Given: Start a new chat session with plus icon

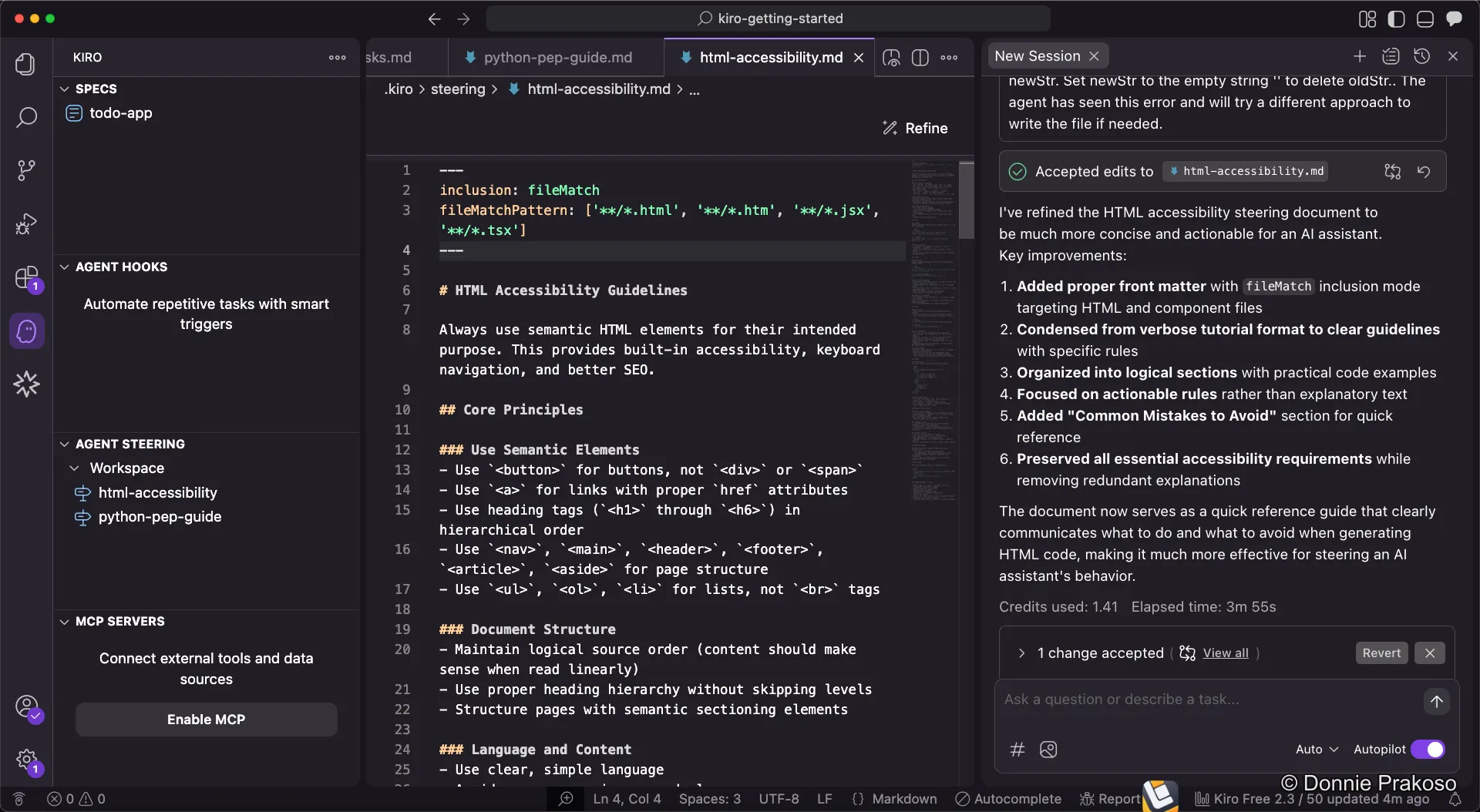Looking at the screenshot, I should (1360, 56).
